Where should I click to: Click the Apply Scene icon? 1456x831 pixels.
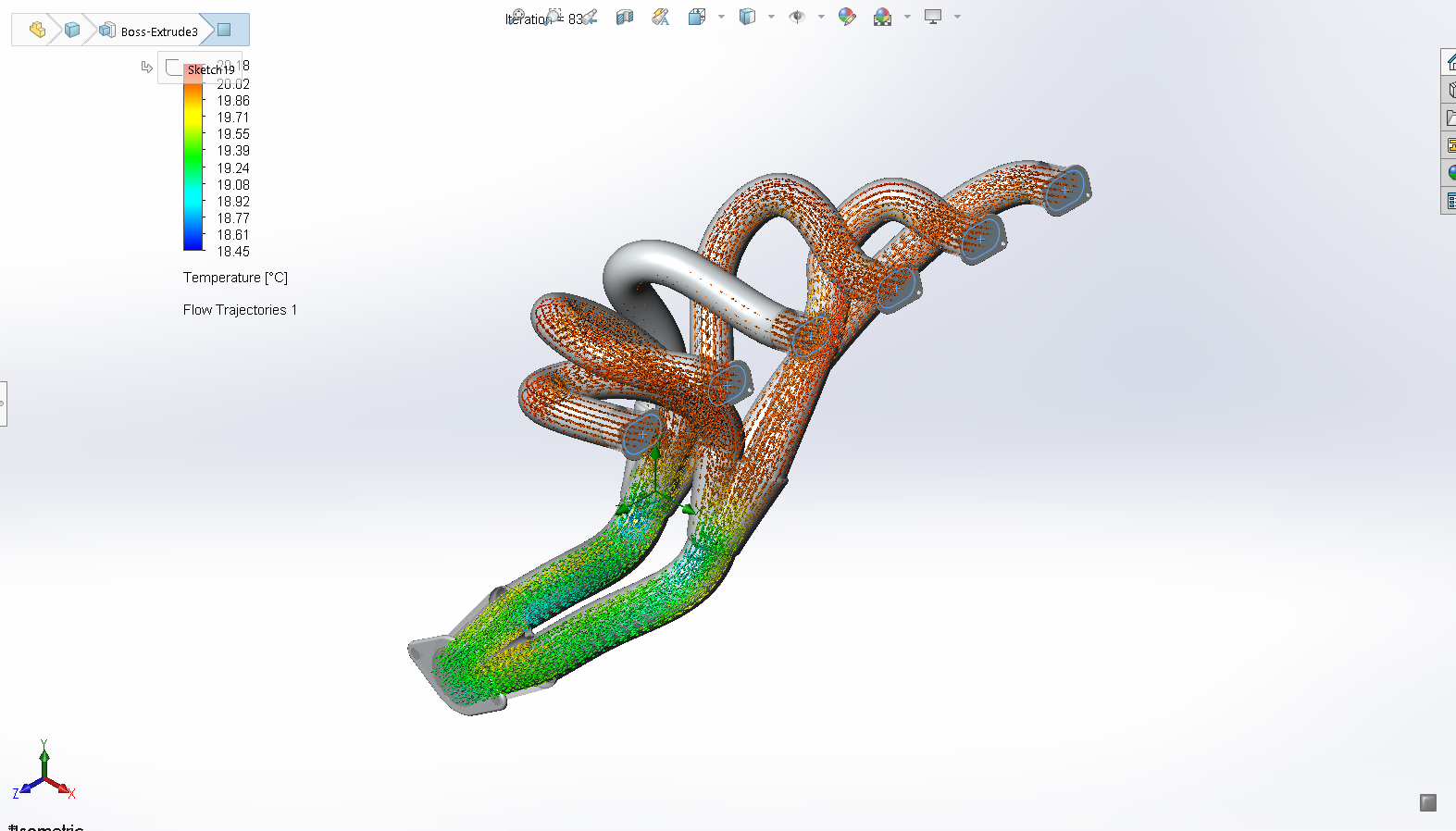[883, 17]
